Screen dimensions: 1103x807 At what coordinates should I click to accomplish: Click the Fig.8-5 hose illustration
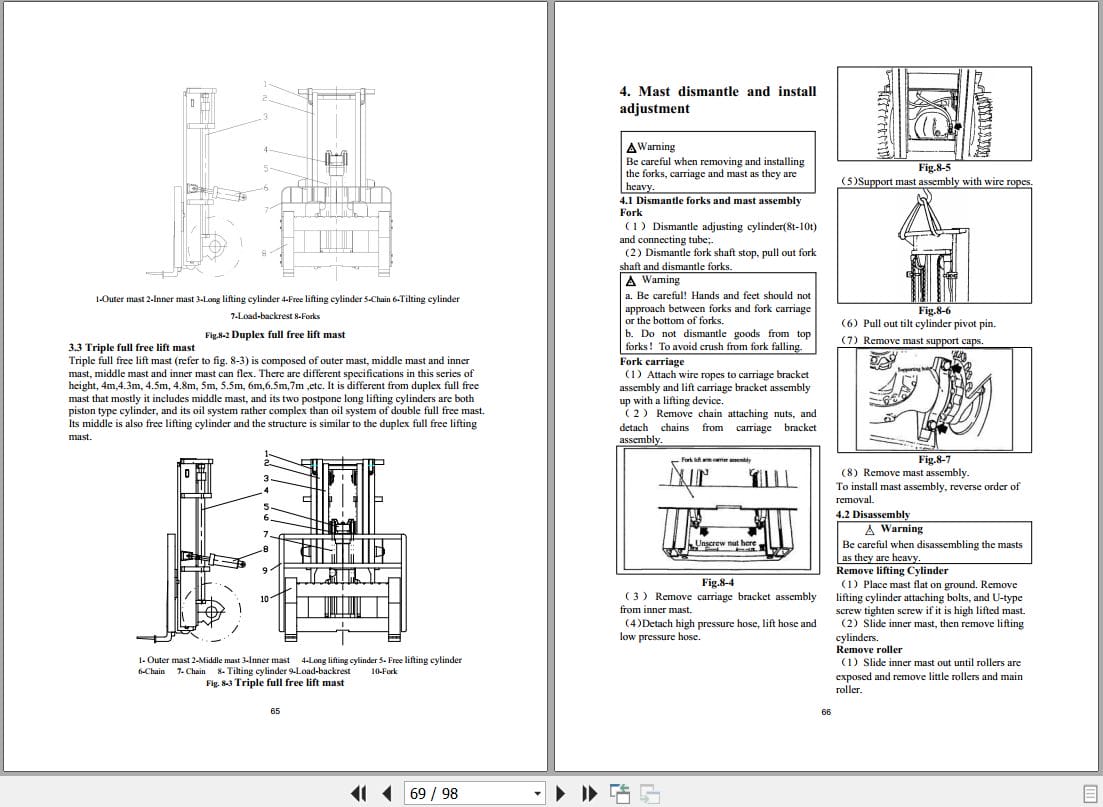pyautogui.click(x=934, y=113)
